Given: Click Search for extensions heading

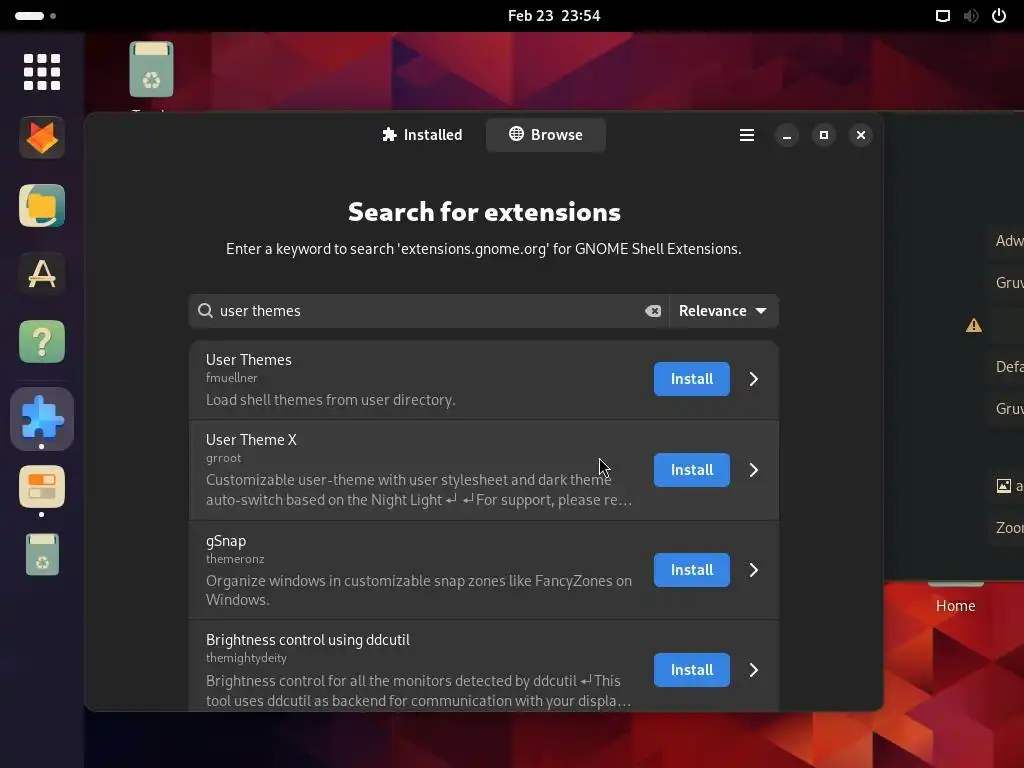Looking at the screenshot, I should (484, 212).
